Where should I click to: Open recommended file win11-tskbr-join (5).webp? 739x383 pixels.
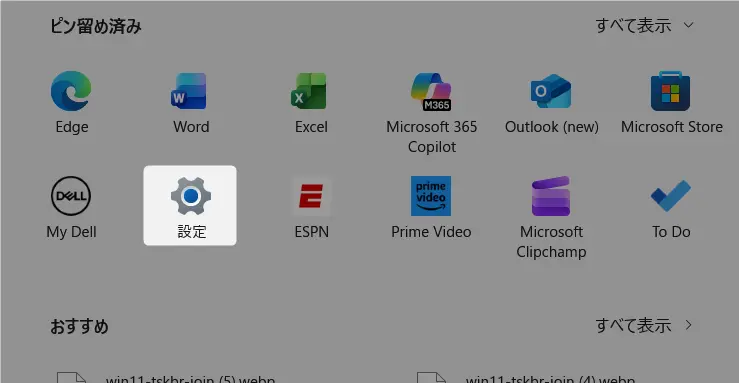pos(166,378)
